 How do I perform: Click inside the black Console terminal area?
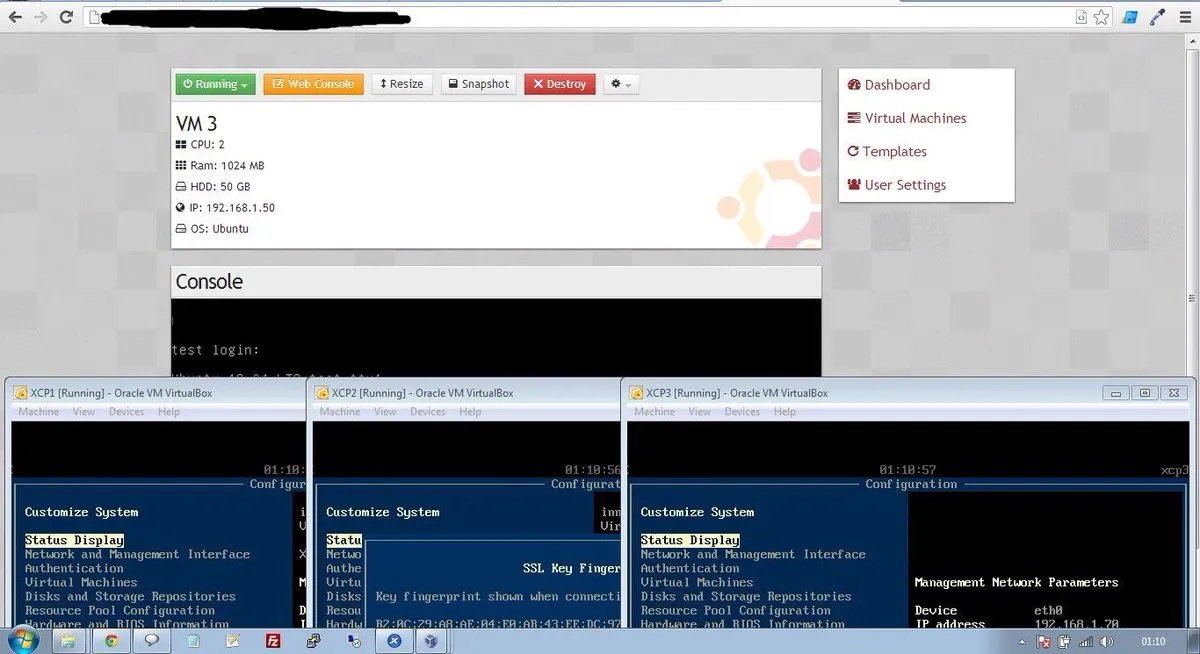(x=496, y=338)
